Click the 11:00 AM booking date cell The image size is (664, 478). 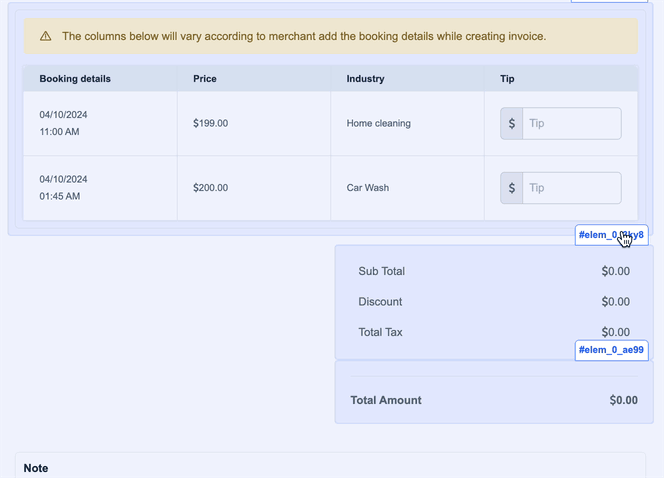[63, 123]
